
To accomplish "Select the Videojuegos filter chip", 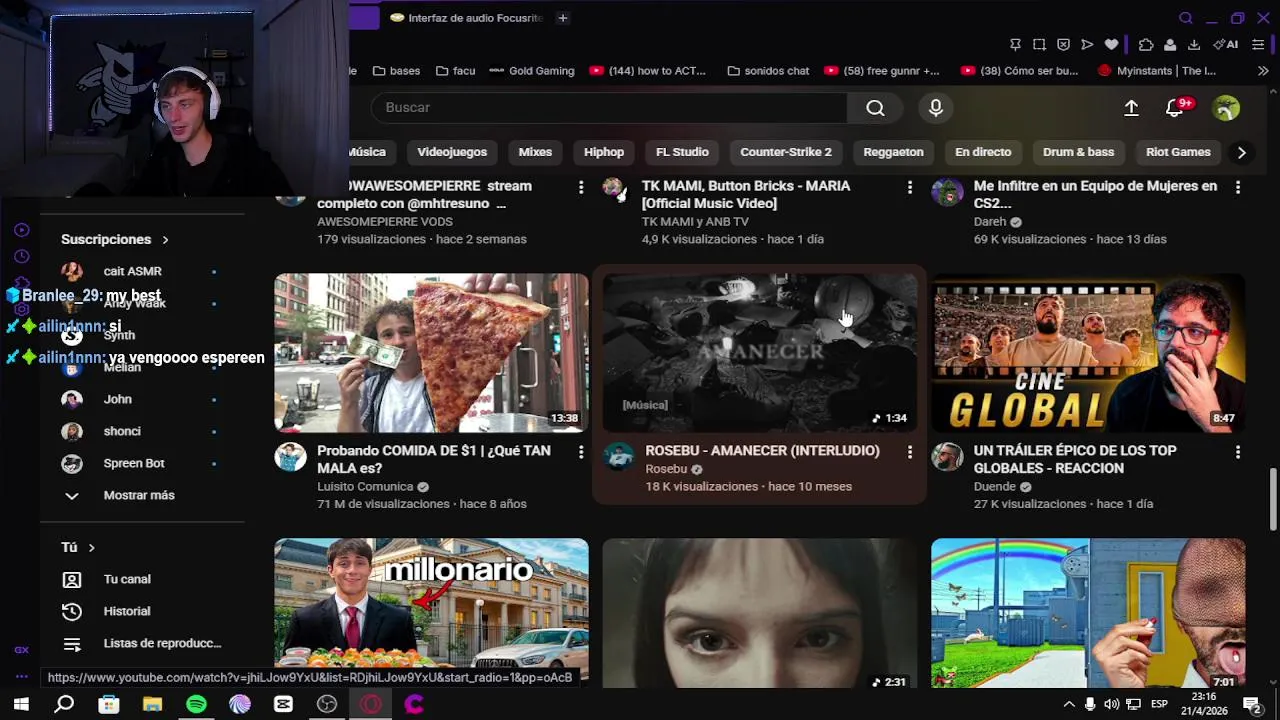I will (x=452, y=152).
